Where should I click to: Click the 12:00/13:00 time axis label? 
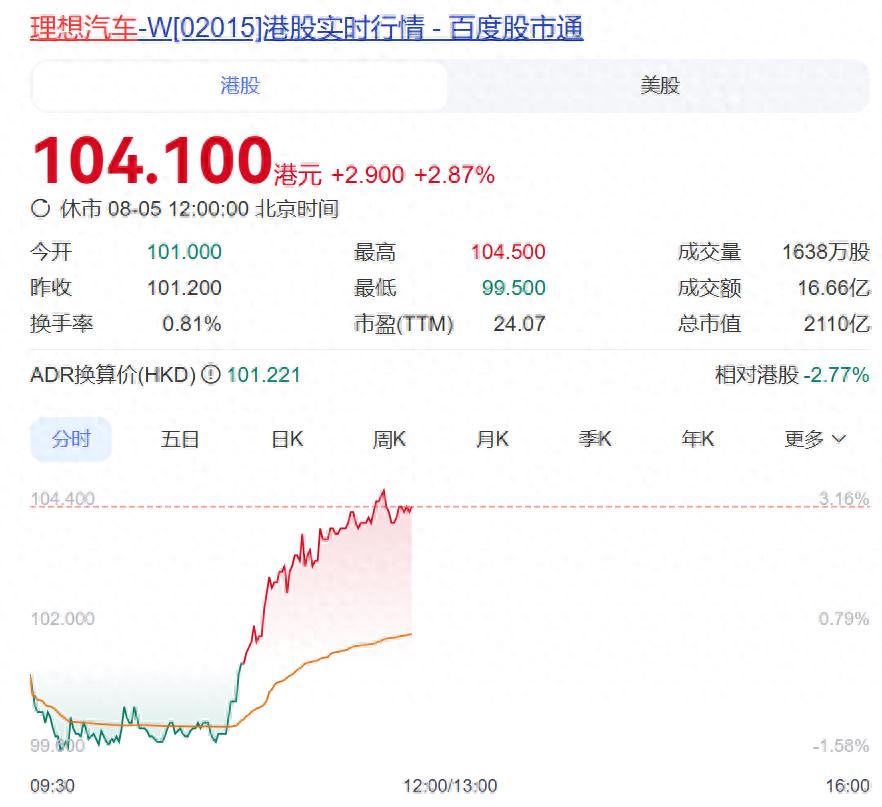[449, 786]
